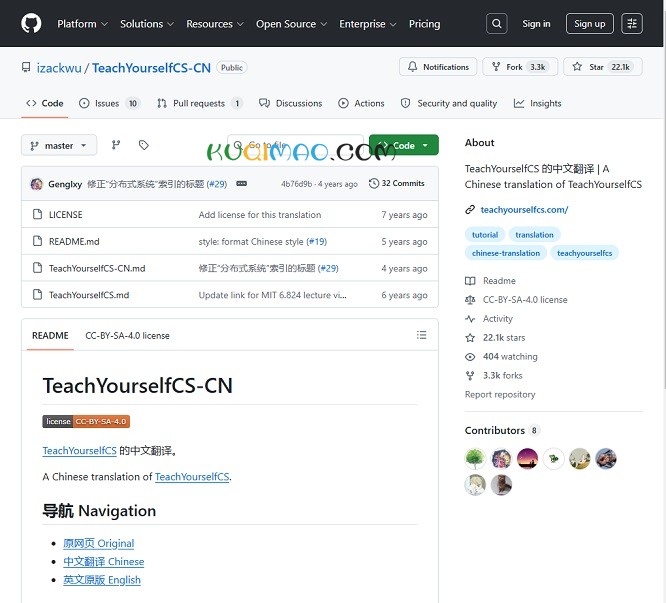Expand the Resources menu

tap(214, 24)
